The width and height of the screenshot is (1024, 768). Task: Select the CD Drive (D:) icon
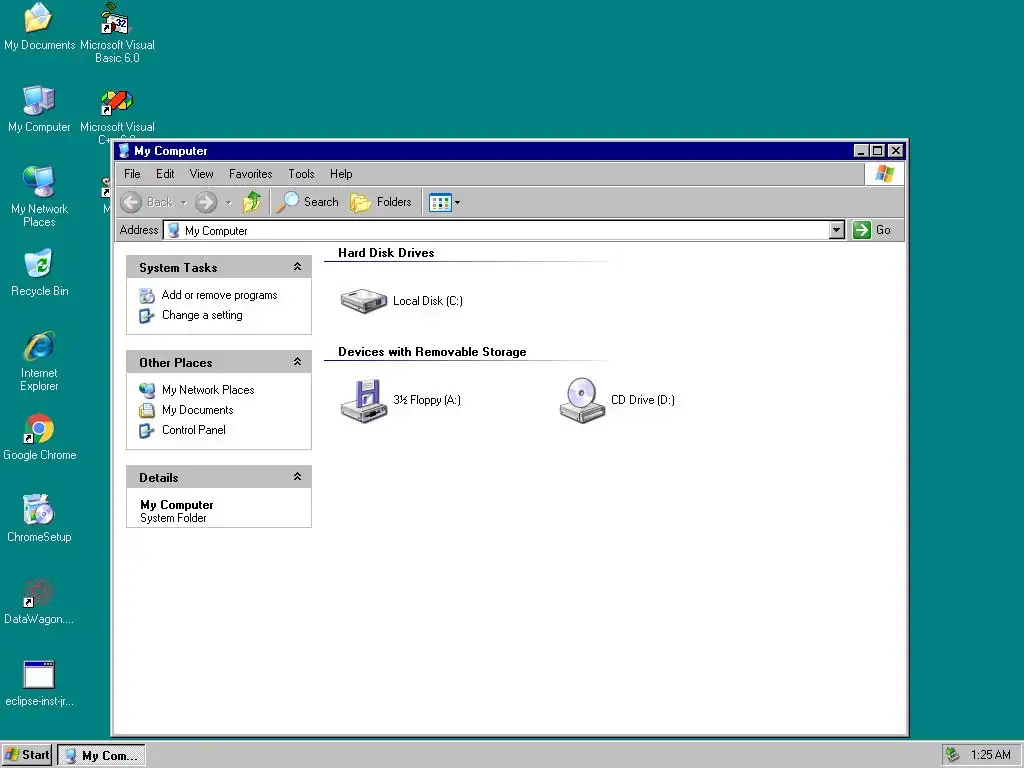point(582,400)
